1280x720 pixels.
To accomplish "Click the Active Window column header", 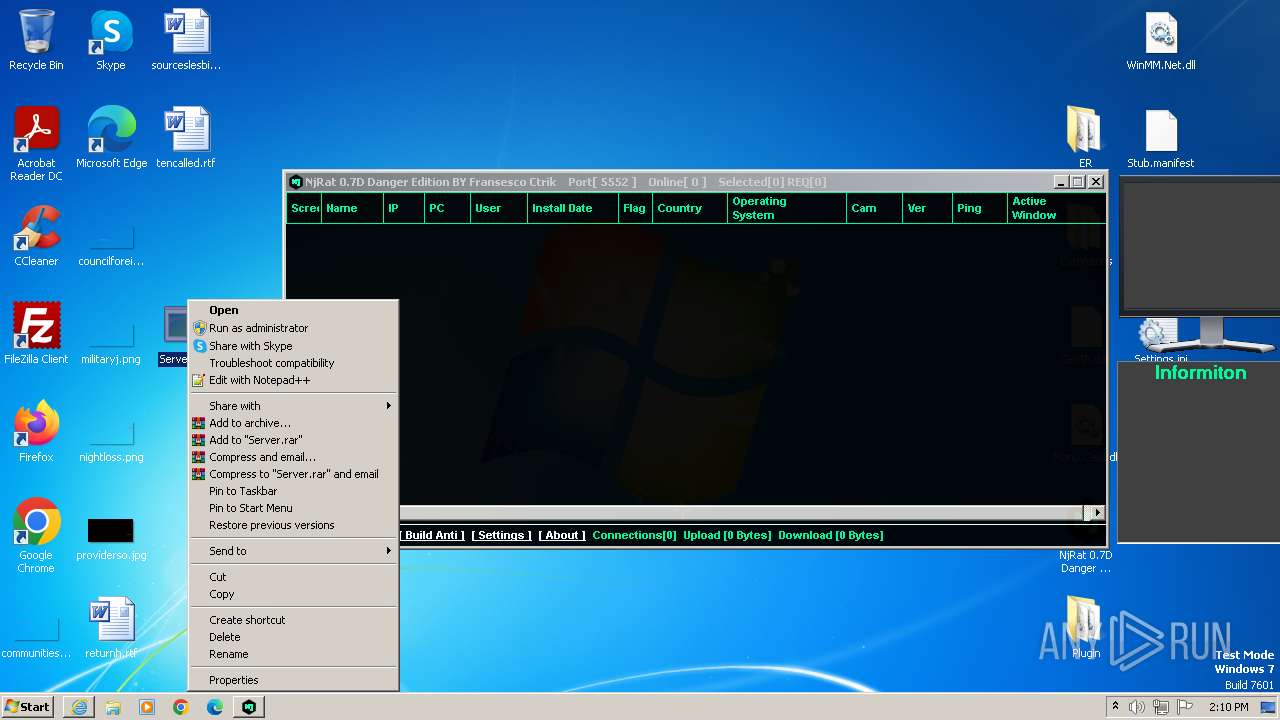I will tap(1055, 208).
